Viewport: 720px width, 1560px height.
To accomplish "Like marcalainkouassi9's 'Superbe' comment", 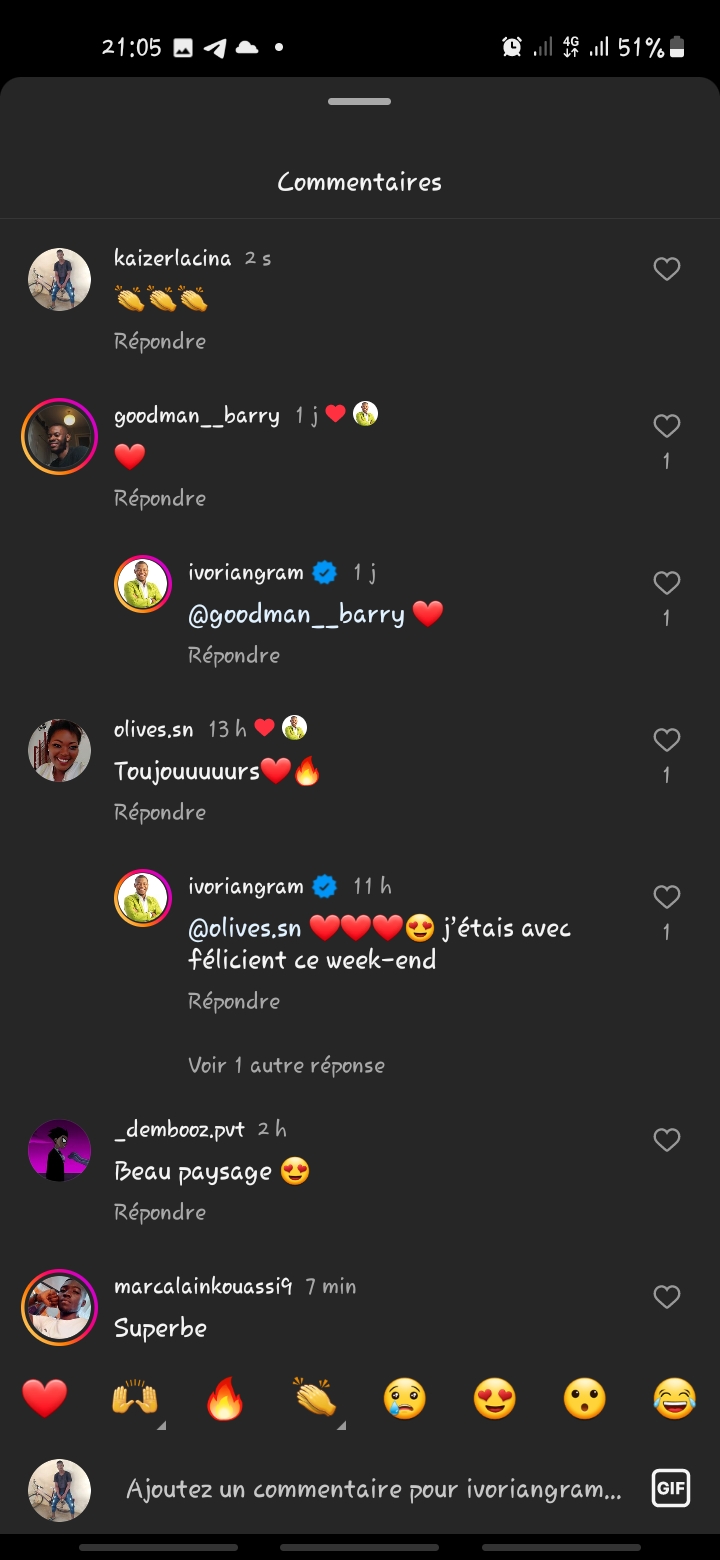I will click(x=667, y=1297).
